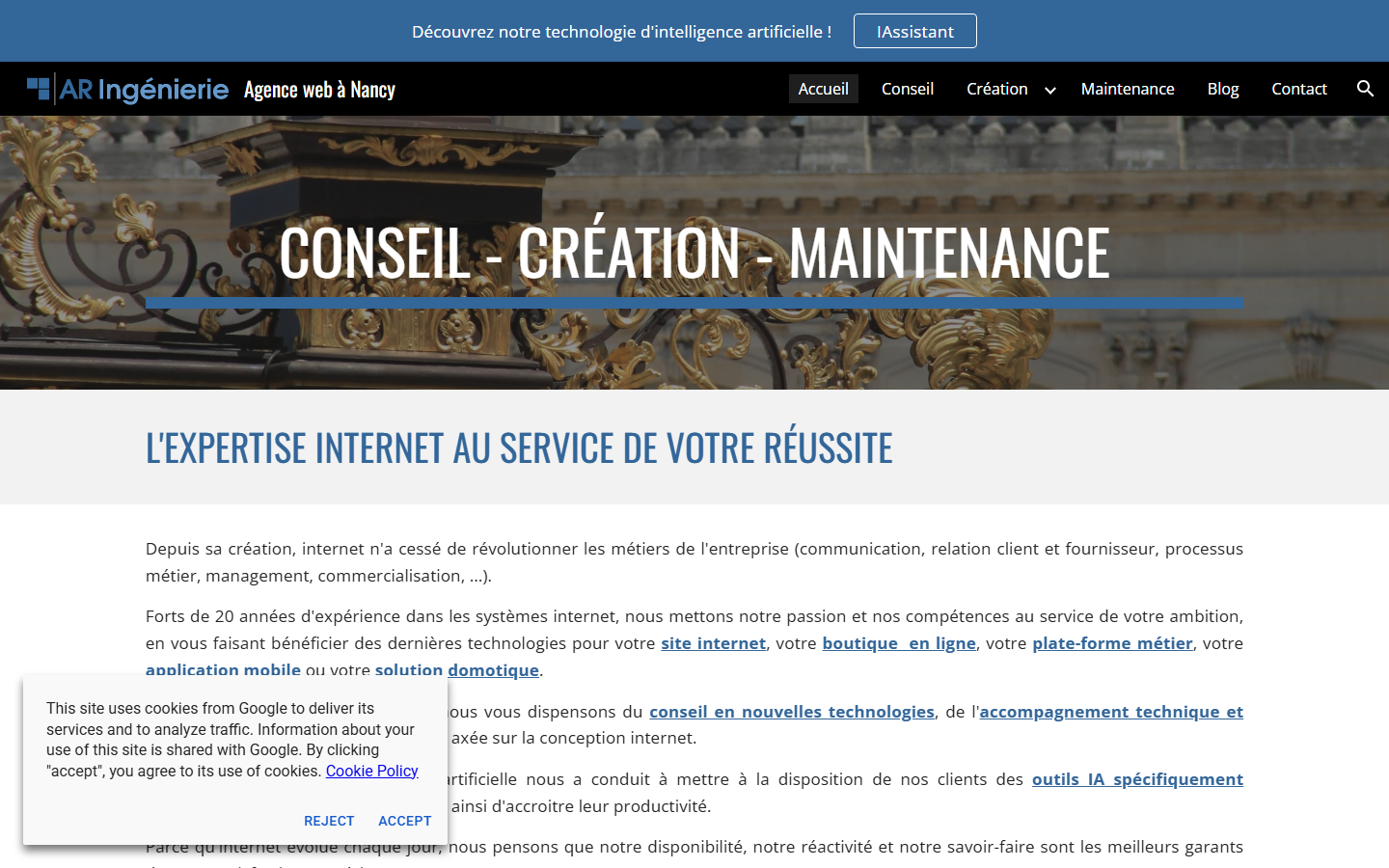
Task: Open the site search magnifier icon
Action: coord(1365,89)
